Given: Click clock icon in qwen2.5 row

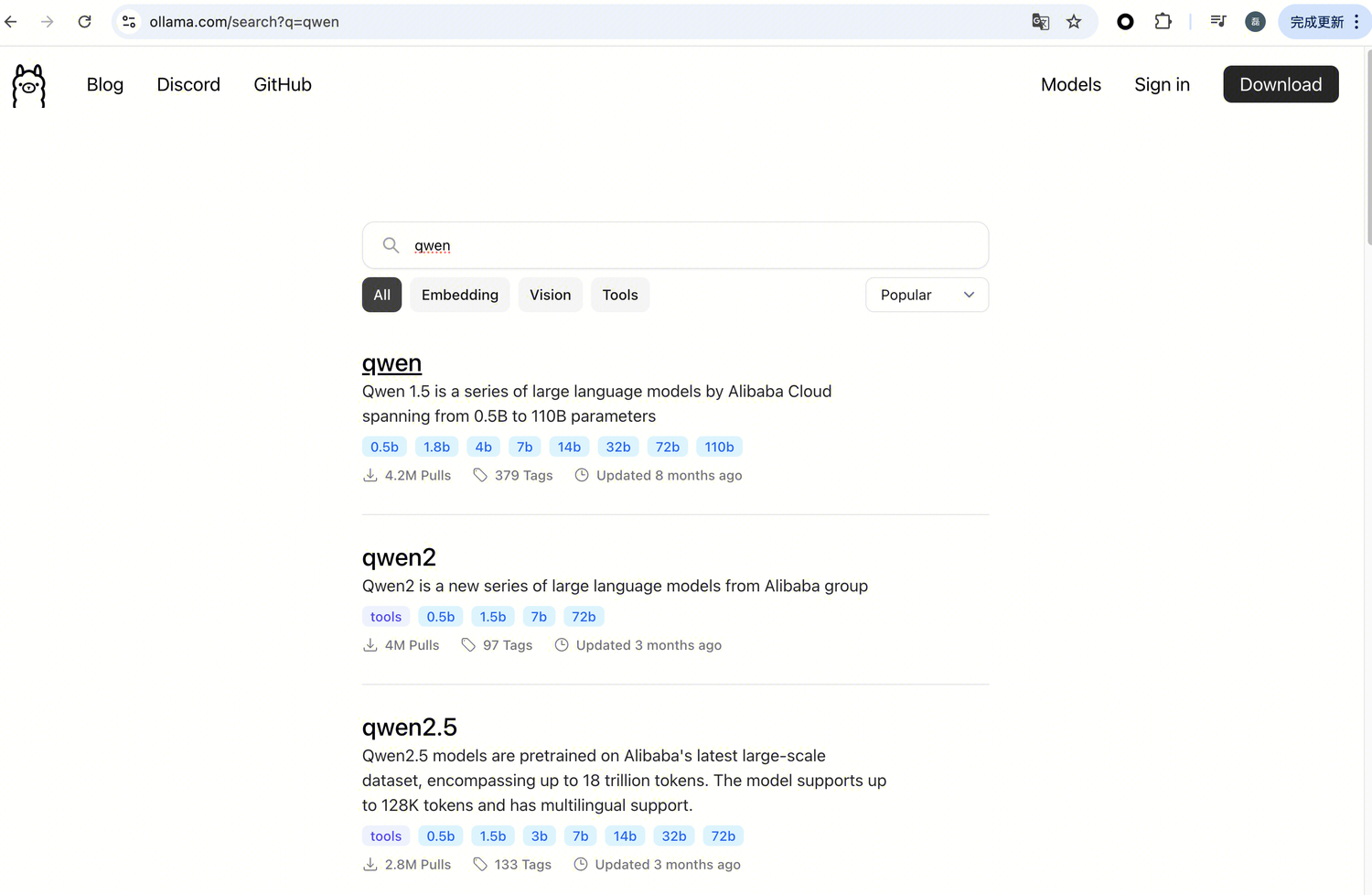Looking at the screenshot, I should pyautogui.click(x=580, y=865).
